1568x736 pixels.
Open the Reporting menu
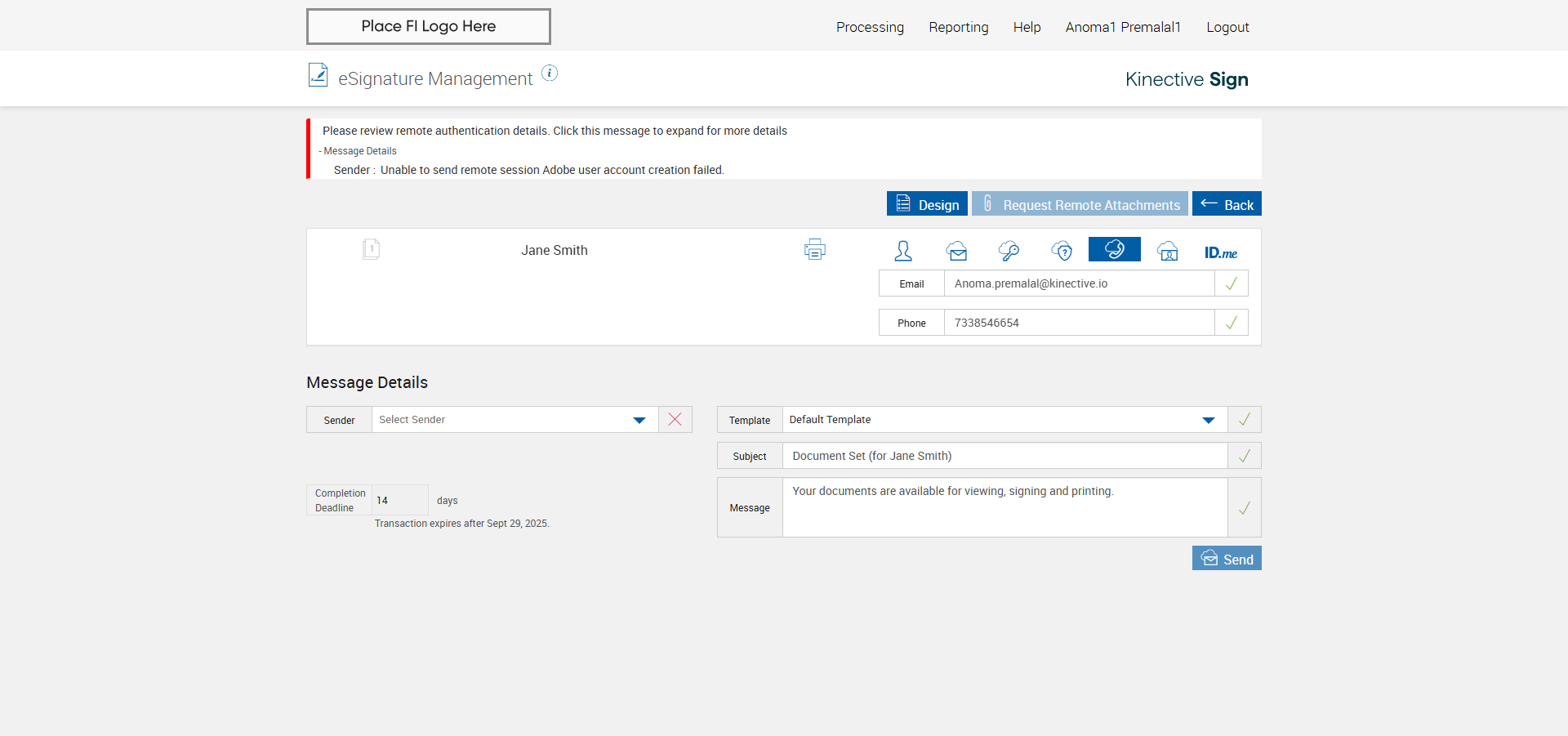958,27
